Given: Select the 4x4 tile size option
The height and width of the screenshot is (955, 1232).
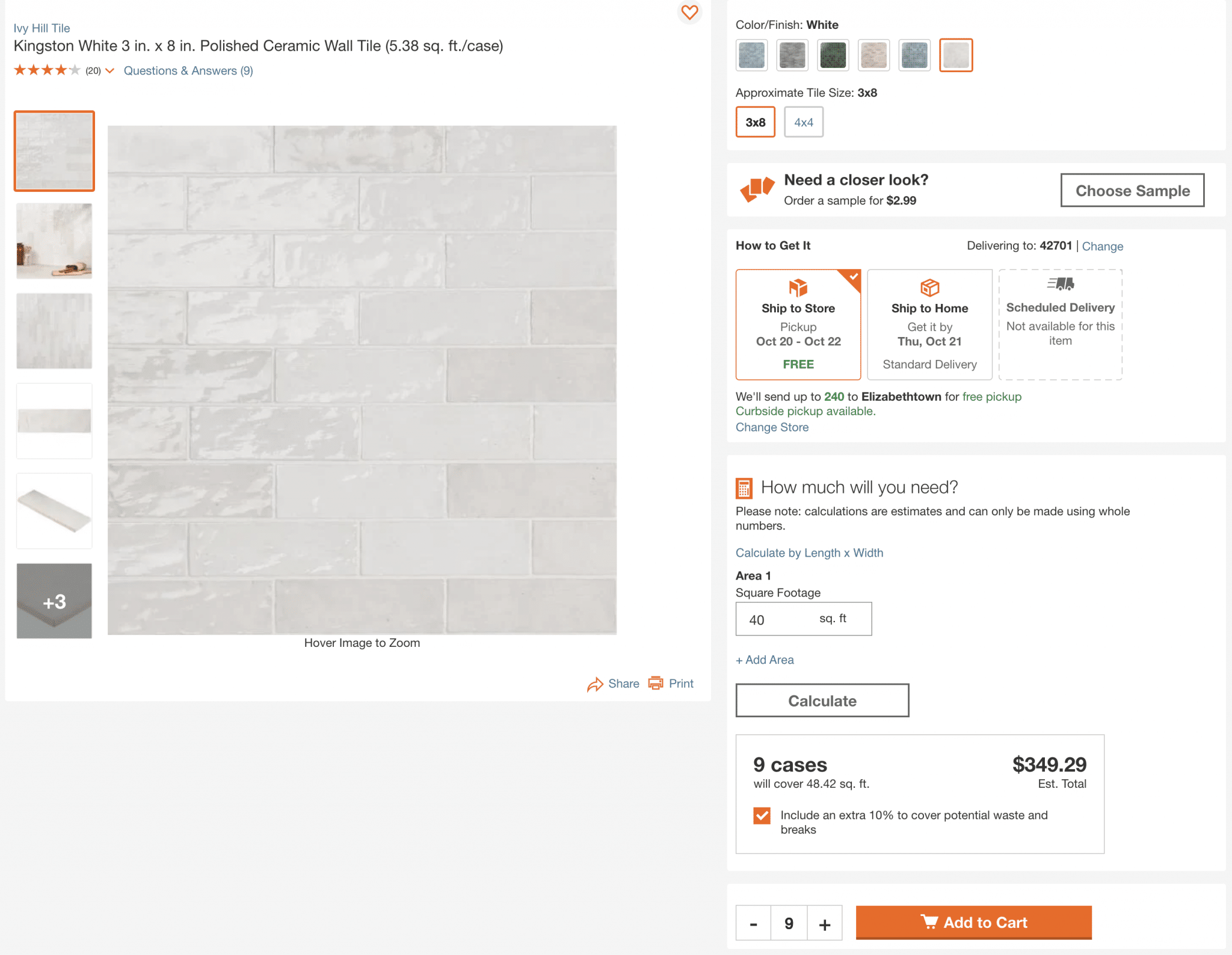Looking at the screenshot, I should pos(803,122).
